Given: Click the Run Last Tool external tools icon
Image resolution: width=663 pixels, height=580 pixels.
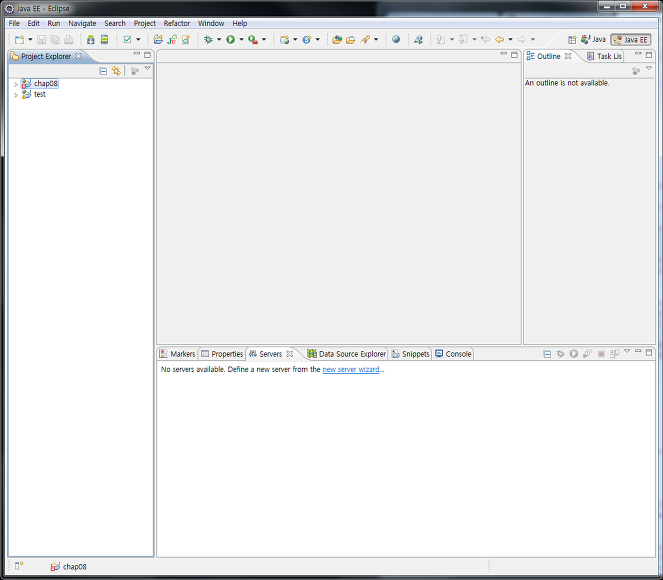Looking at the screenshot, I should (x=253, y=40).
